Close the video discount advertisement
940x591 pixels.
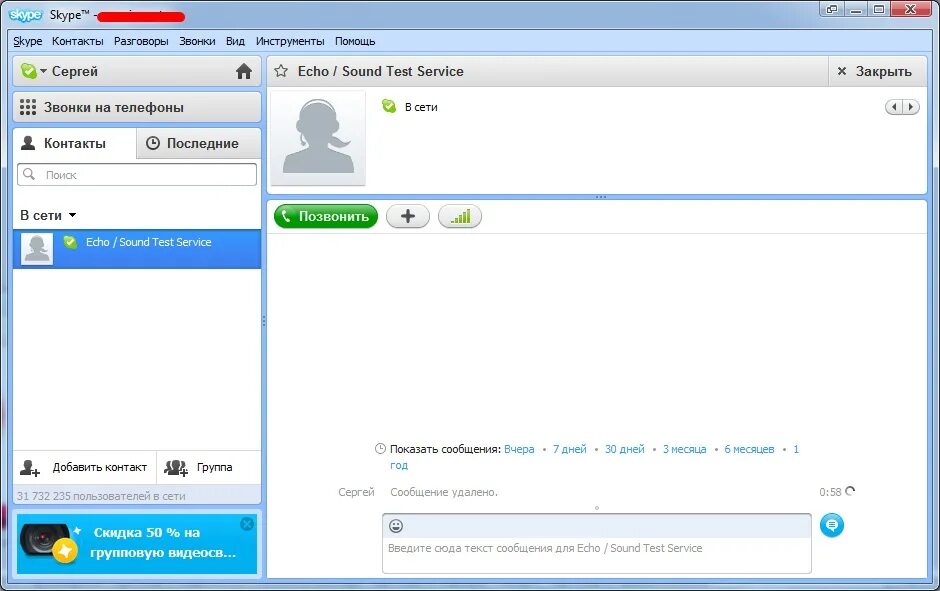(x=246, y=524)
